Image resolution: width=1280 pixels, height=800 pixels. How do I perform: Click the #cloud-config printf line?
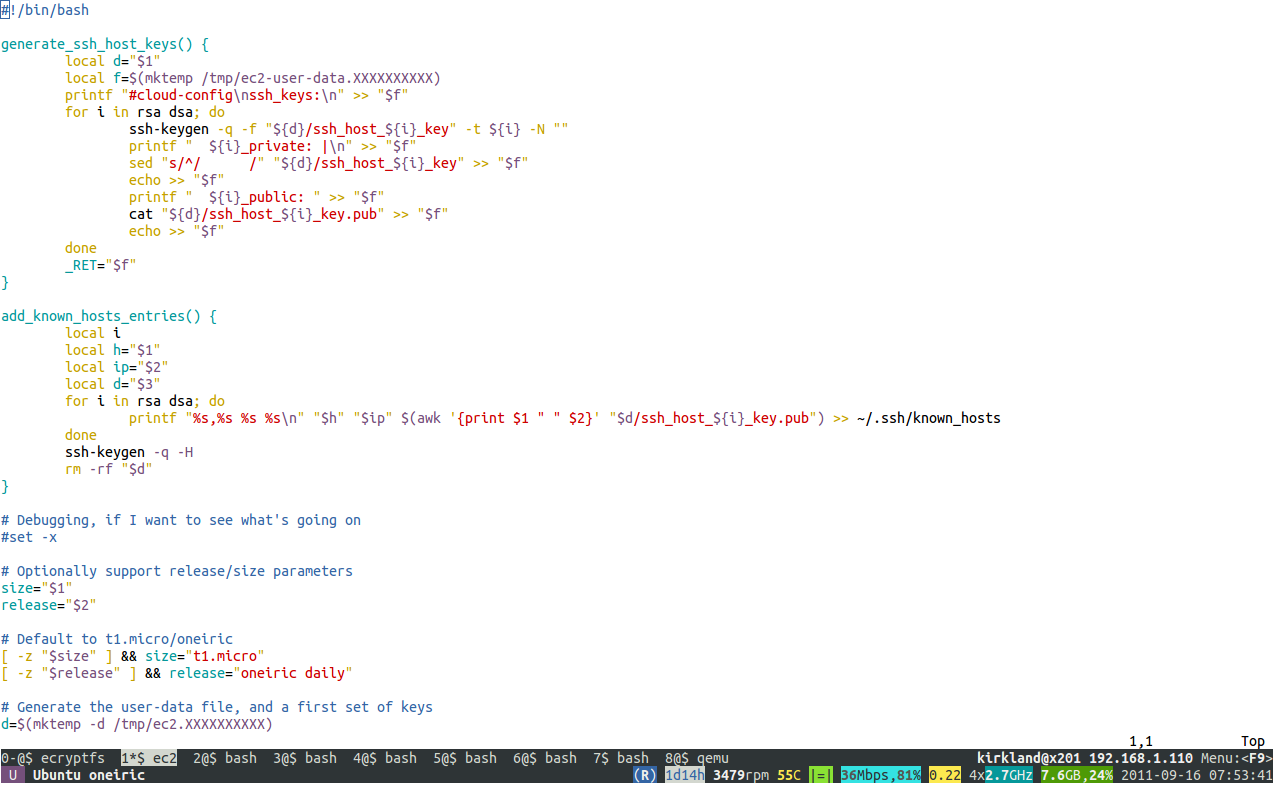click(x=237, y=95)
